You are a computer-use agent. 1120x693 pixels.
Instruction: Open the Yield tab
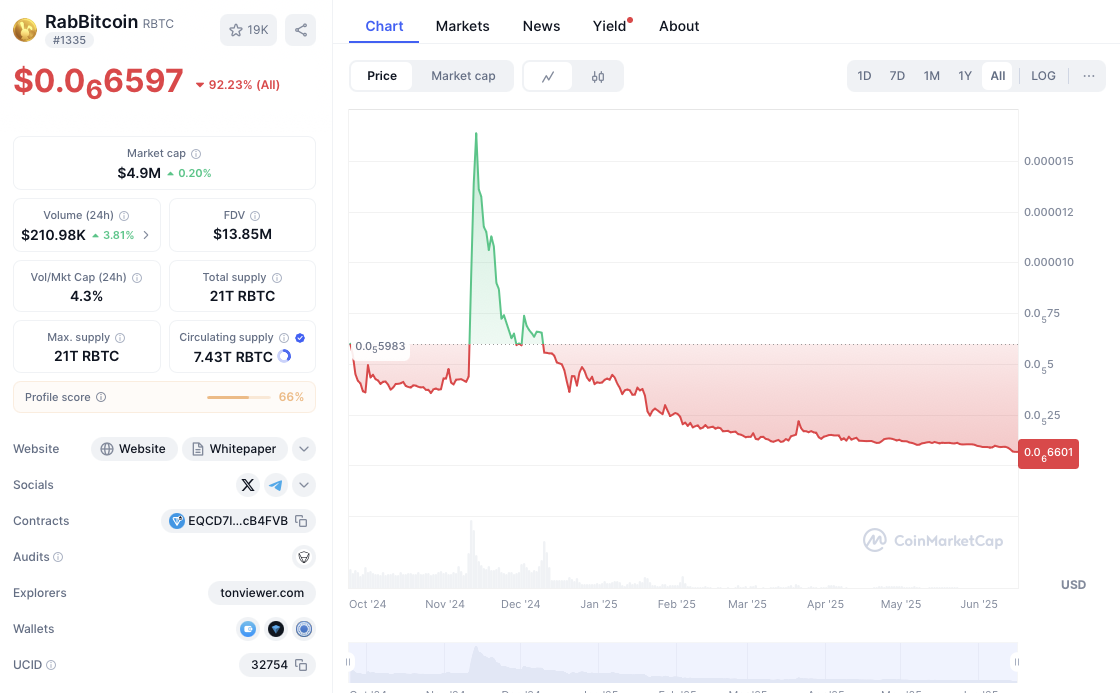coord(610,26)
